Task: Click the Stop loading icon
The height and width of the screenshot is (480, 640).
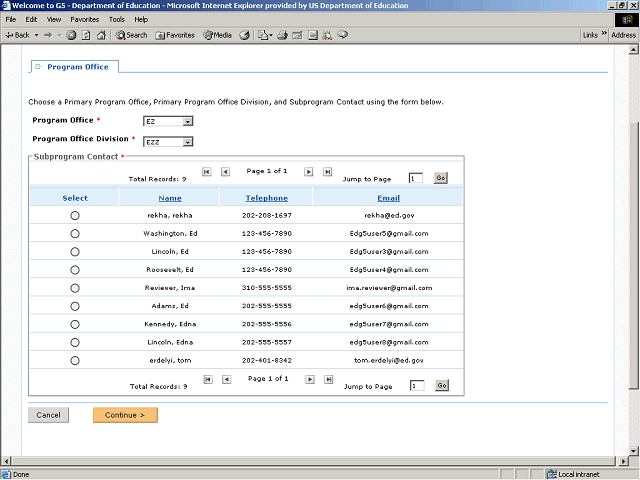Action: click(x=72, y=35)
